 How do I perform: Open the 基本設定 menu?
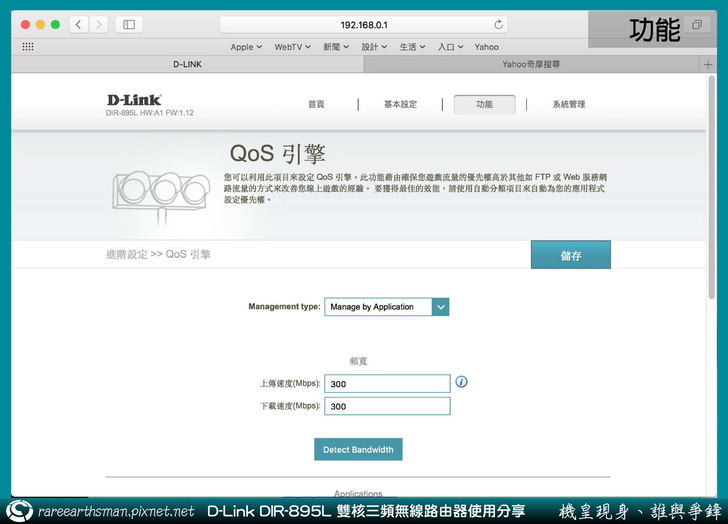coord(400,104)
